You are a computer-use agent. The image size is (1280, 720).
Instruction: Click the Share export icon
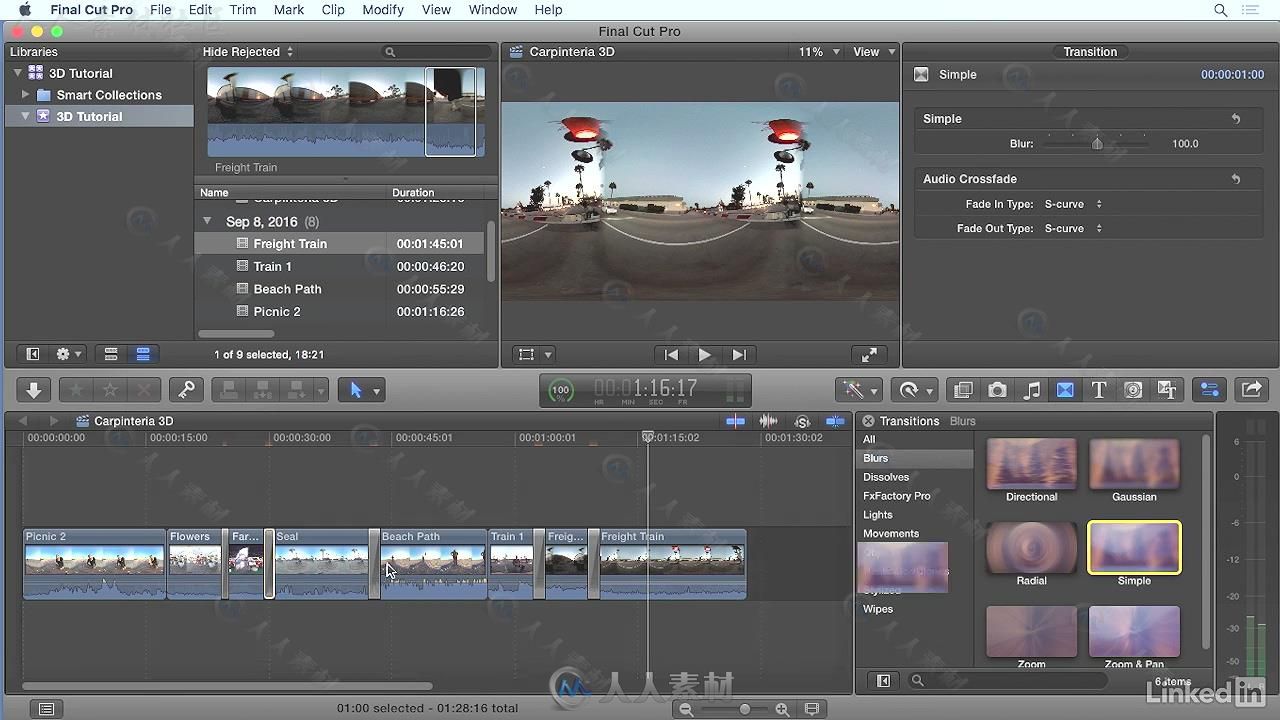(x=1251, y=390)
